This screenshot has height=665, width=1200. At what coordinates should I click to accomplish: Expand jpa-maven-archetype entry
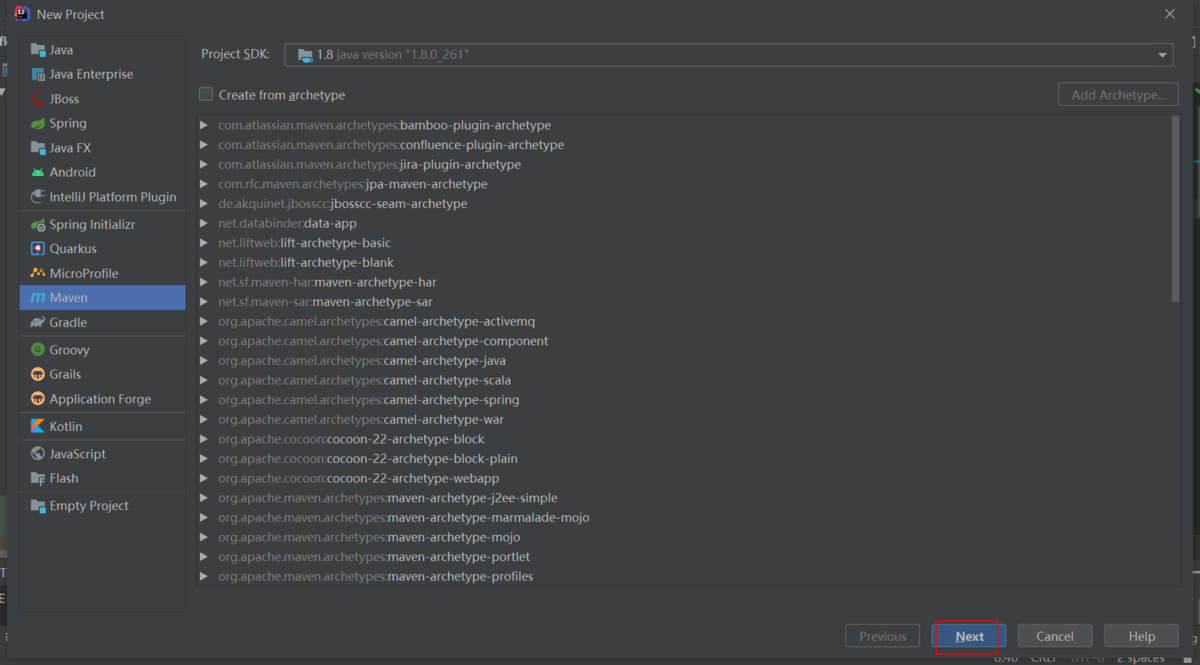[x=204, y=184]
